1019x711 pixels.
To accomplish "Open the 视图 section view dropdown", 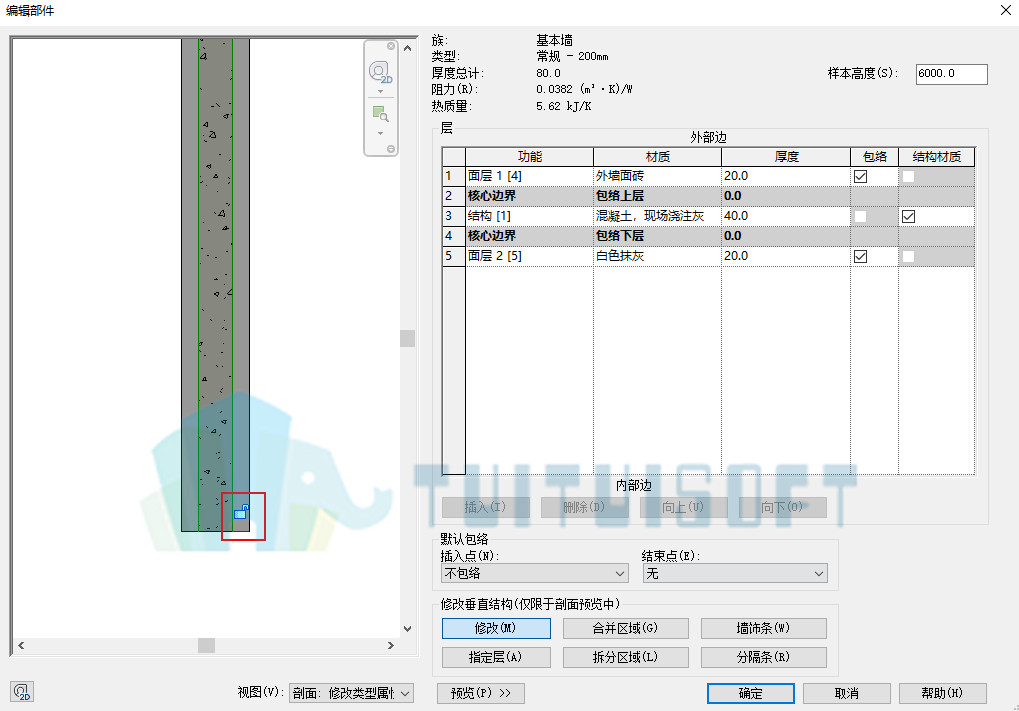I will click(x=351, y=693).
